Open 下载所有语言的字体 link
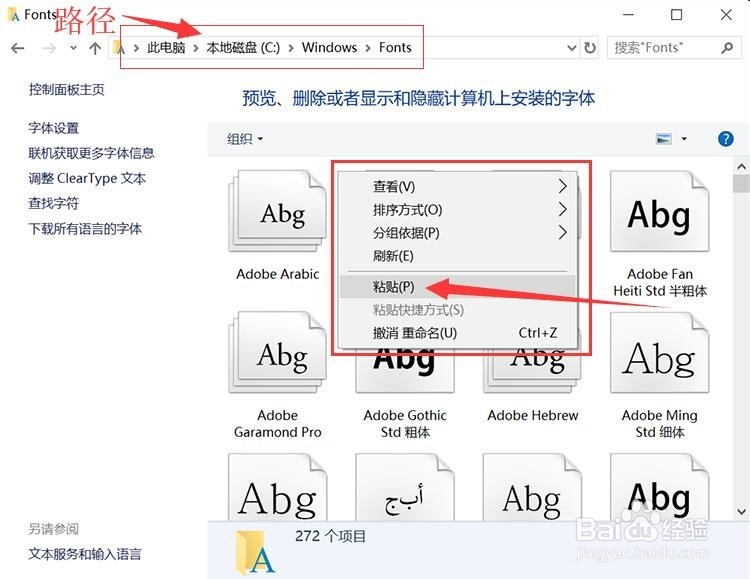Viewport: 750px width, 579px height. (85, 229)
